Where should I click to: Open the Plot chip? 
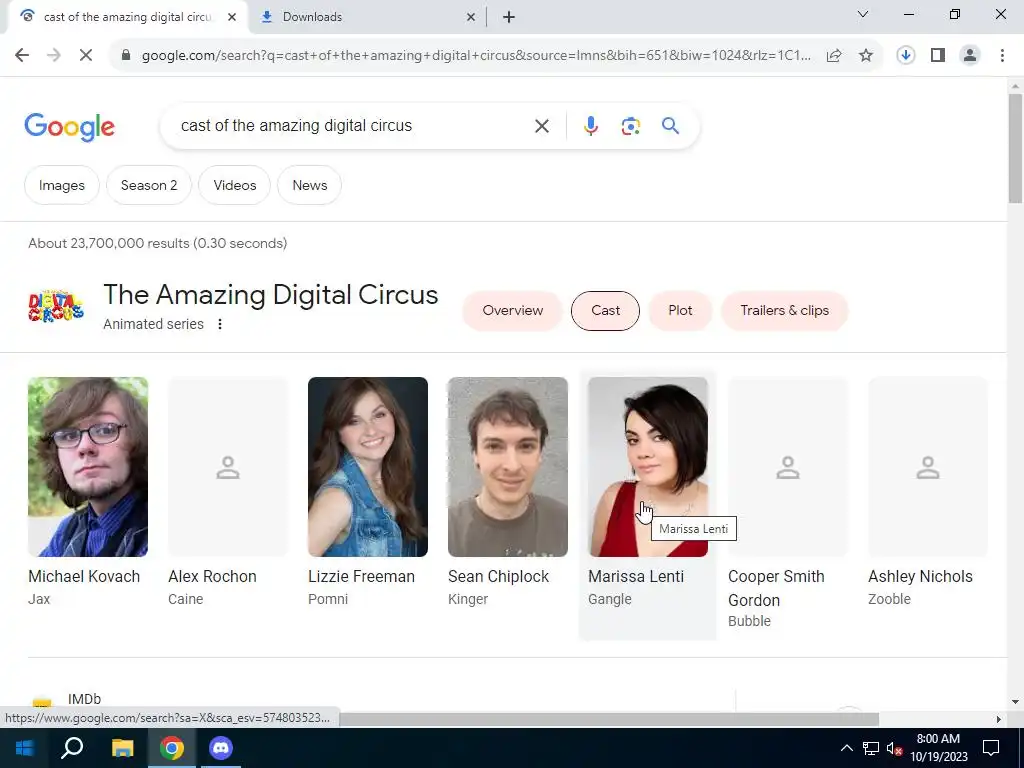pyautogui.click(x=680, y=310)
